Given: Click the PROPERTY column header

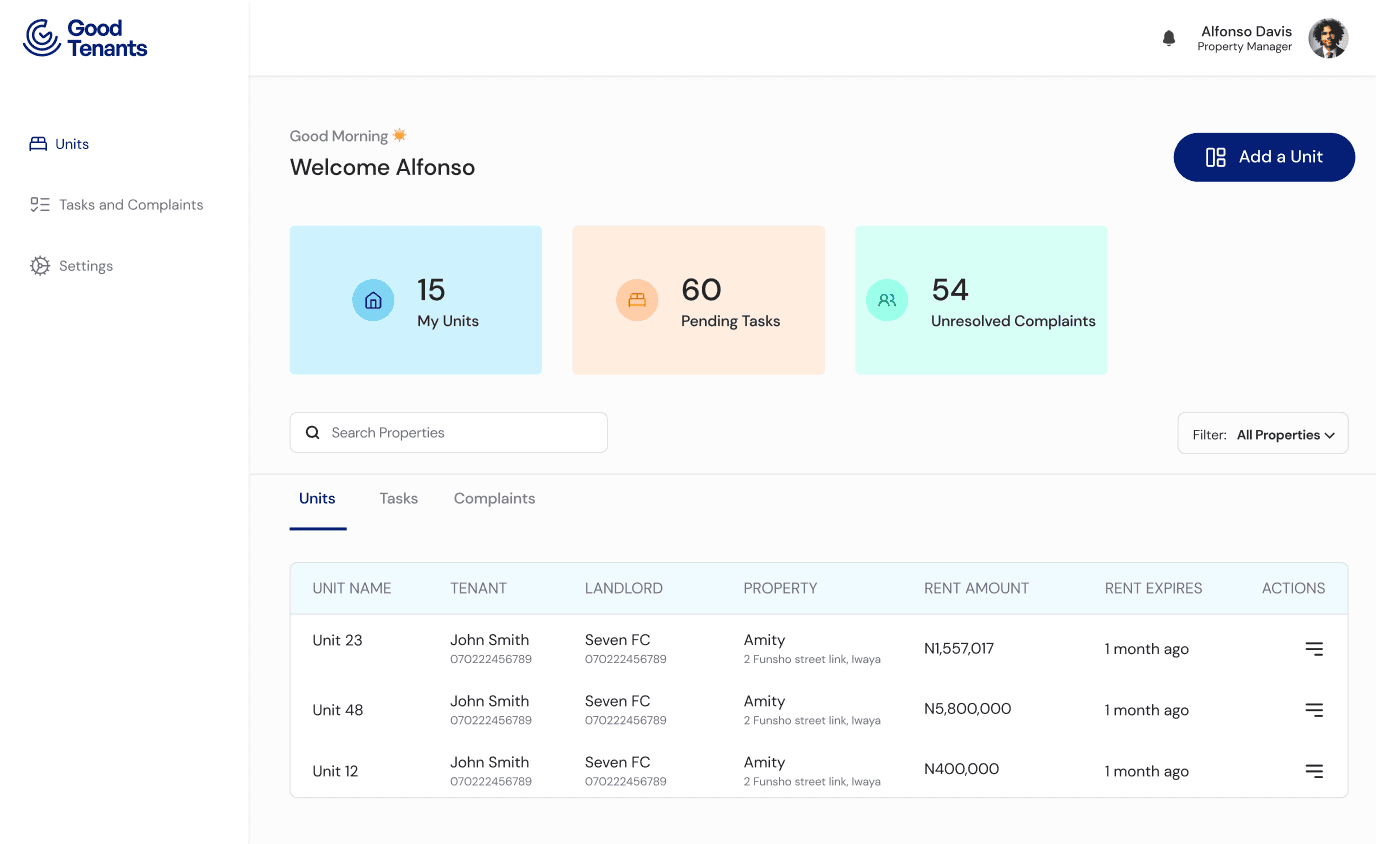Looking at the screenshot, I should click(780, 588).
